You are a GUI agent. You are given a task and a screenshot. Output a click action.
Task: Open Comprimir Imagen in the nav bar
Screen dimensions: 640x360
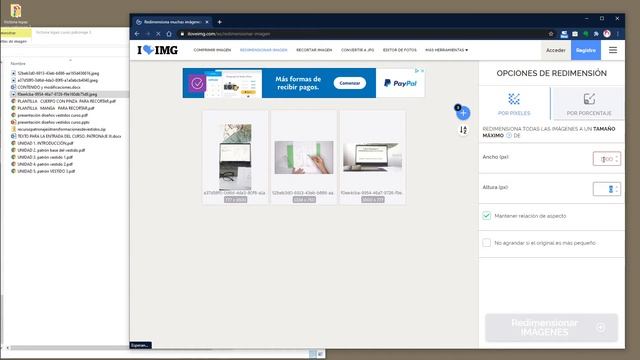[x=212, y=50]
